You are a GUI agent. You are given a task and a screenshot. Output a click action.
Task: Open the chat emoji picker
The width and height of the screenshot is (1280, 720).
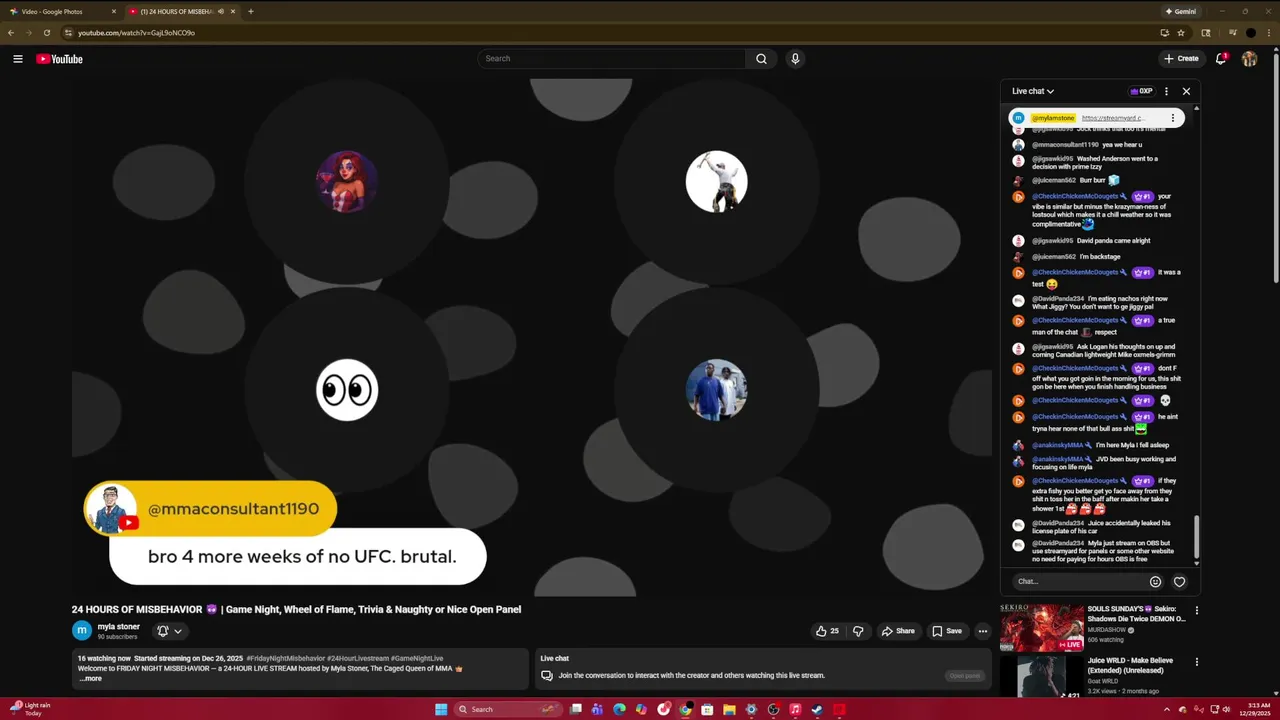pos(1155,582)
